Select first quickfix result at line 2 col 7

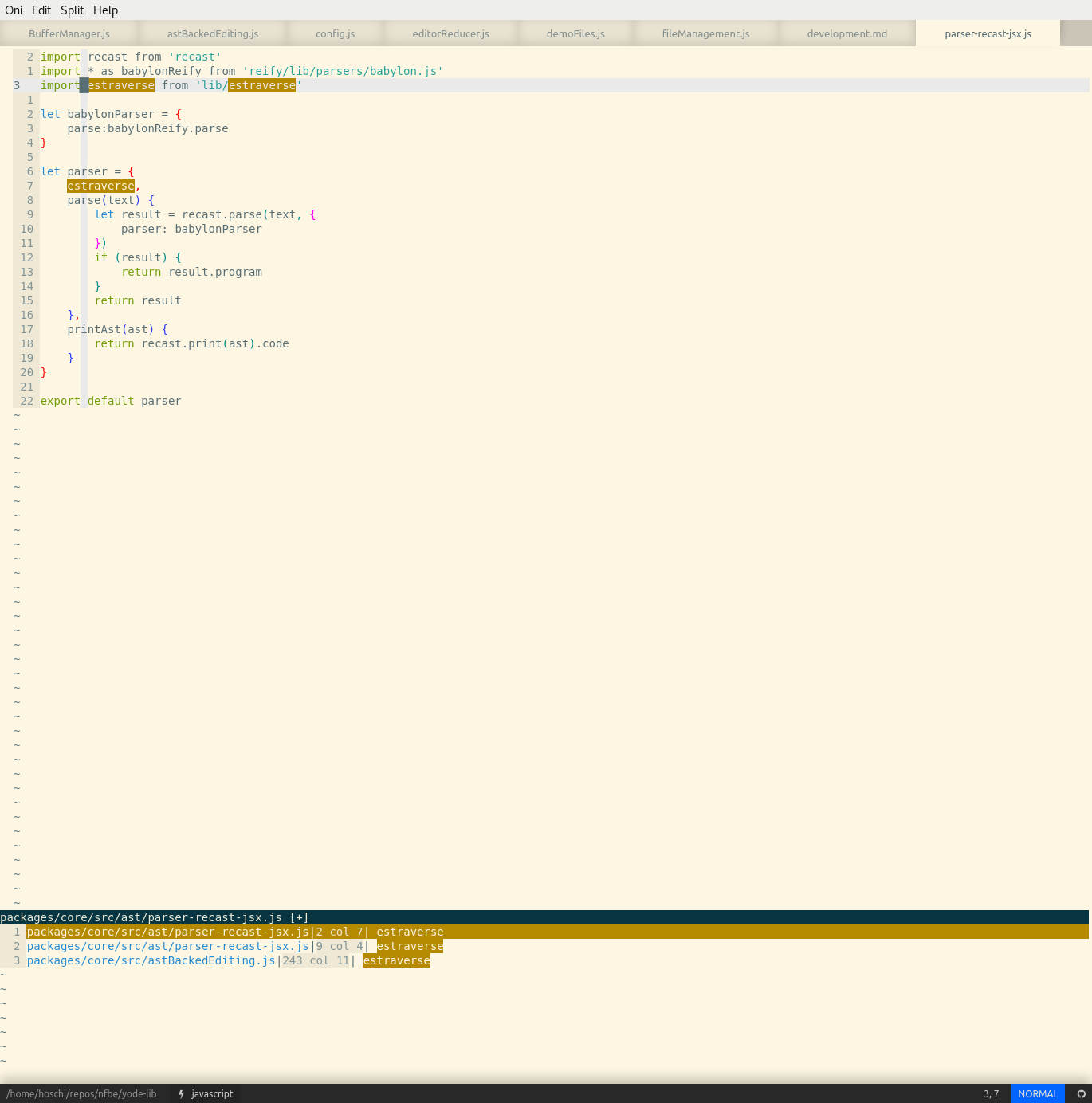click(544, 932)
